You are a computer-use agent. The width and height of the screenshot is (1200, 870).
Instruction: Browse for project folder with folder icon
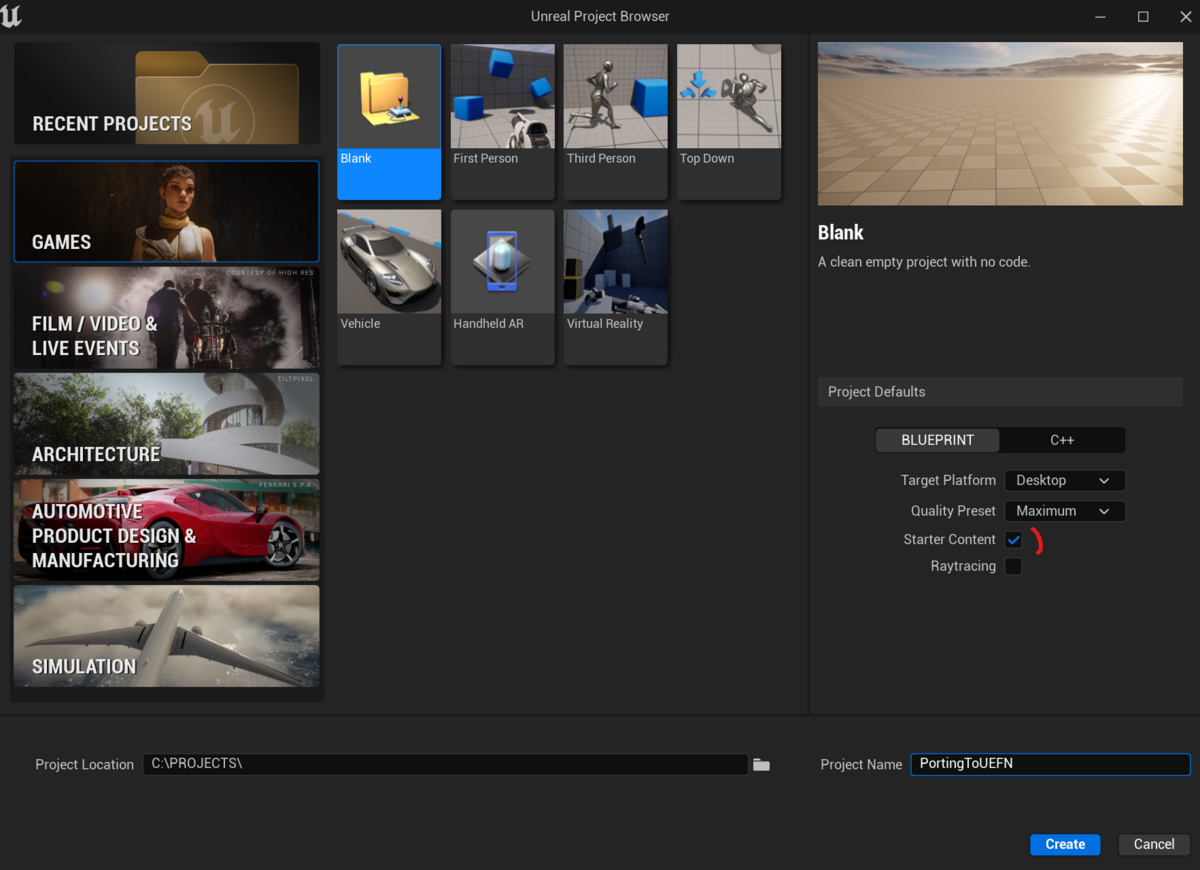[762, 764]
